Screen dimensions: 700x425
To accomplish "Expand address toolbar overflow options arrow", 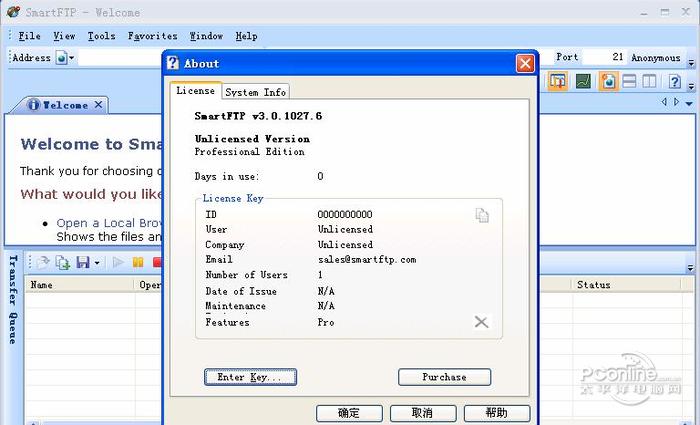I will [691, 63].
